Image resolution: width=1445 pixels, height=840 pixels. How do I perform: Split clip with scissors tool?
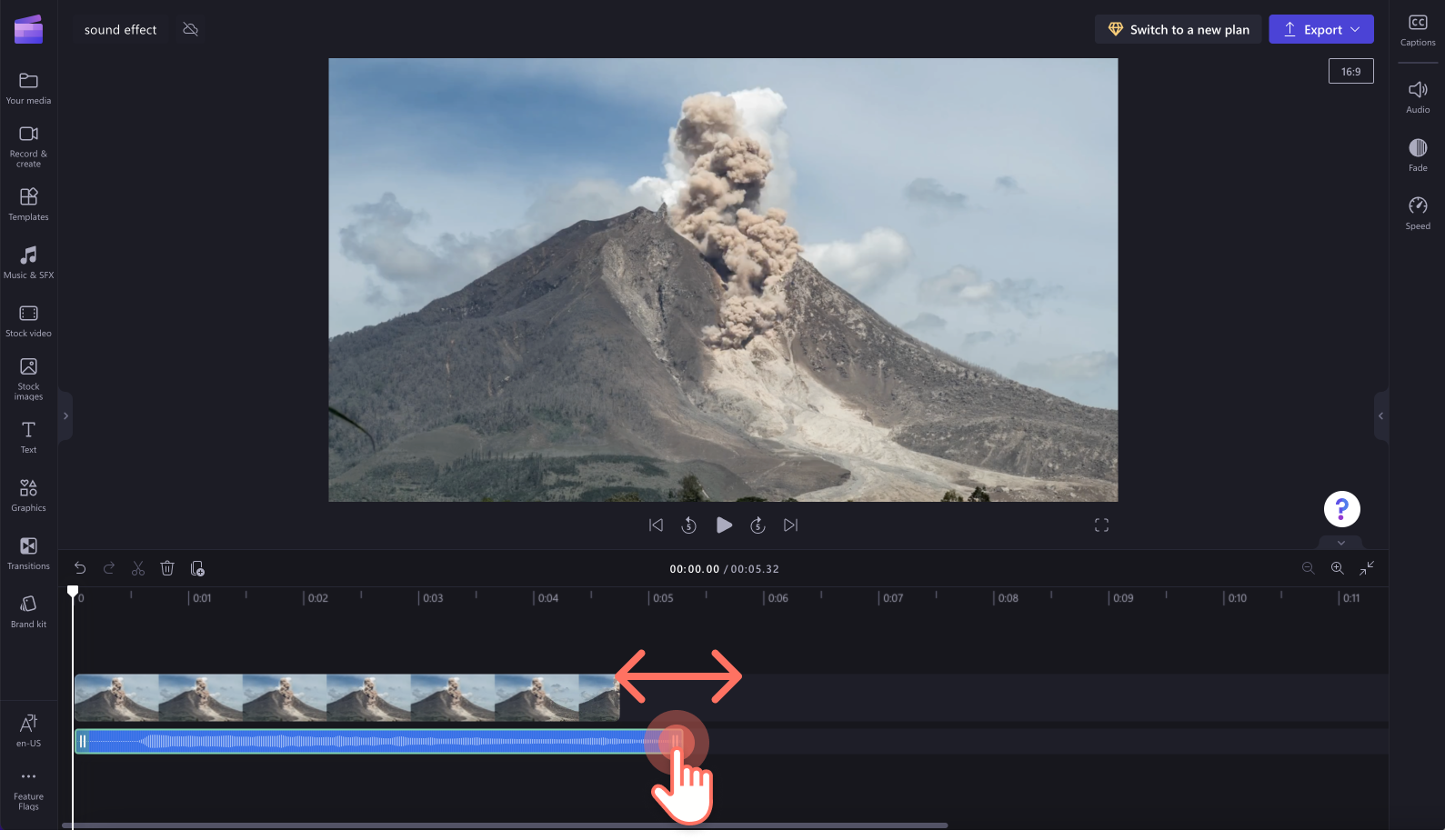click(138, 568)
